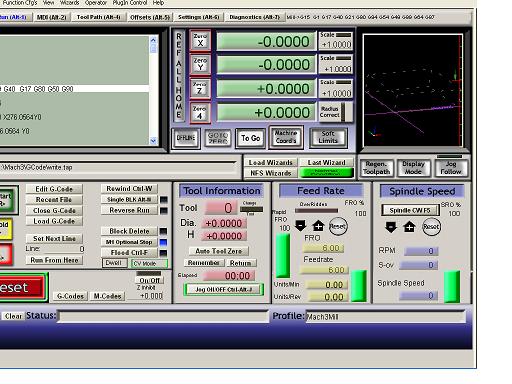Open the Function Cfg's menu
The width and height of the screenshot is (512, 384).
point(20,3)
